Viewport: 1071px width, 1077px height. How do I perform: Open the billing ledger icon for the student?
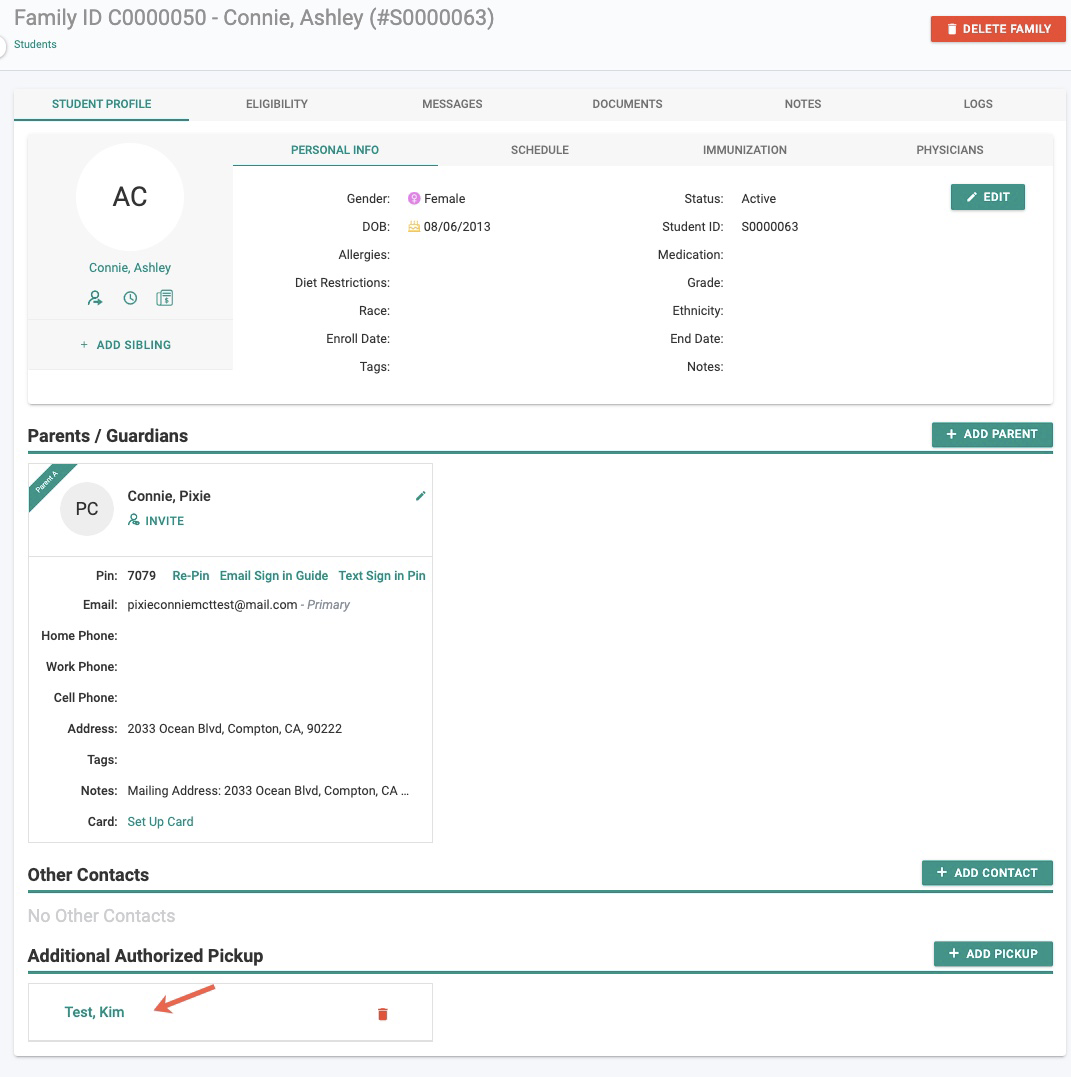click(x=164, y=297)
